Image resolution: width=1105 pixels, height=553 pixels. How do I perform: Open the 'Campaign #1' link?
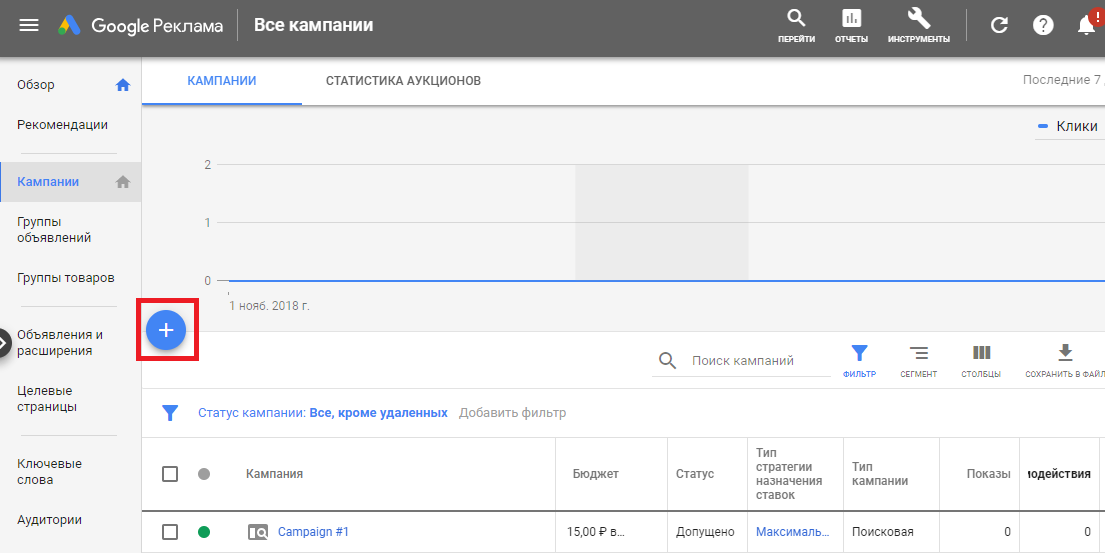click(x=313, y=532)
